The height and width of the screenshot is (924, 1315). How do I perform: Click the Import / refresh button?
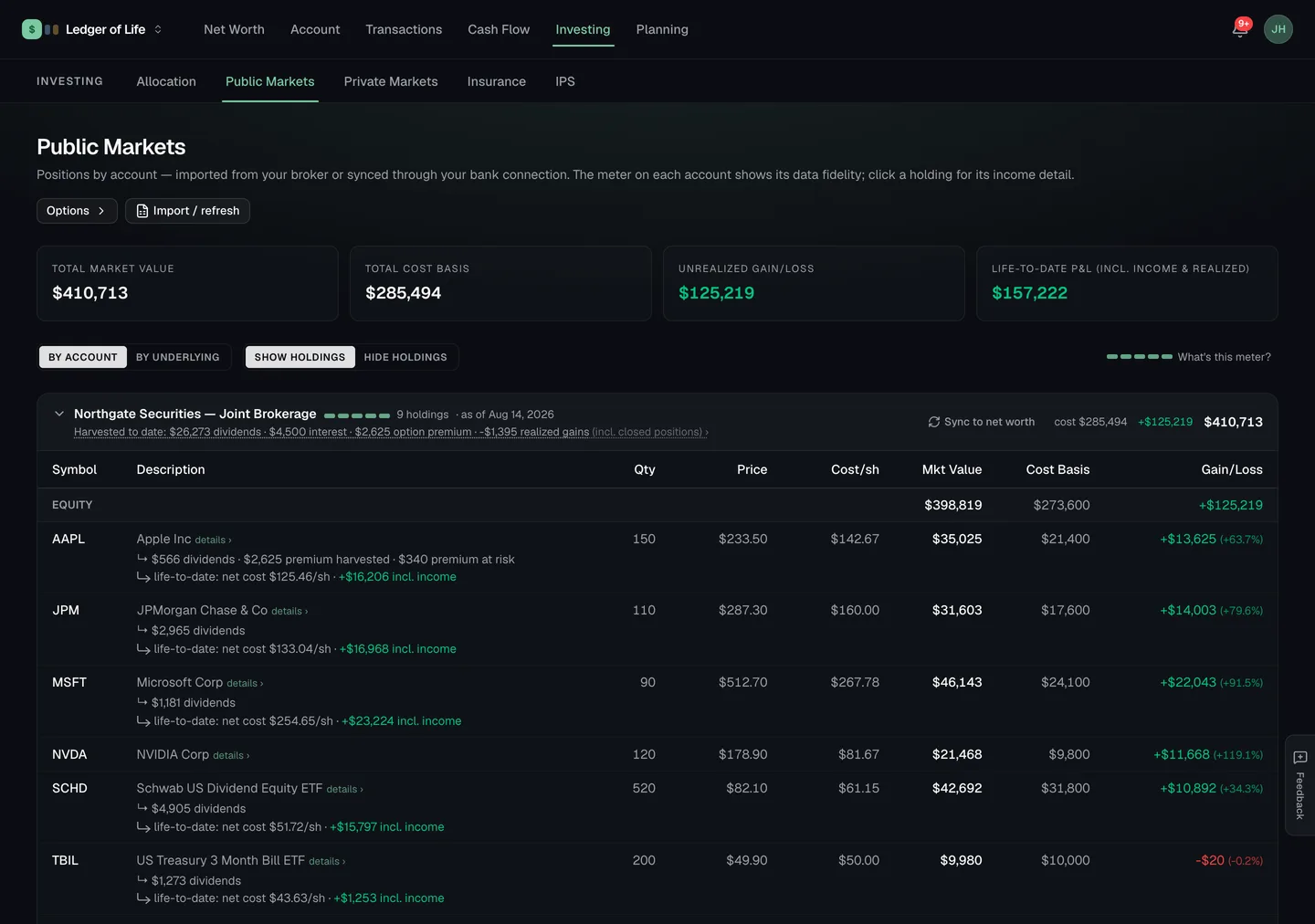point(187,211)
